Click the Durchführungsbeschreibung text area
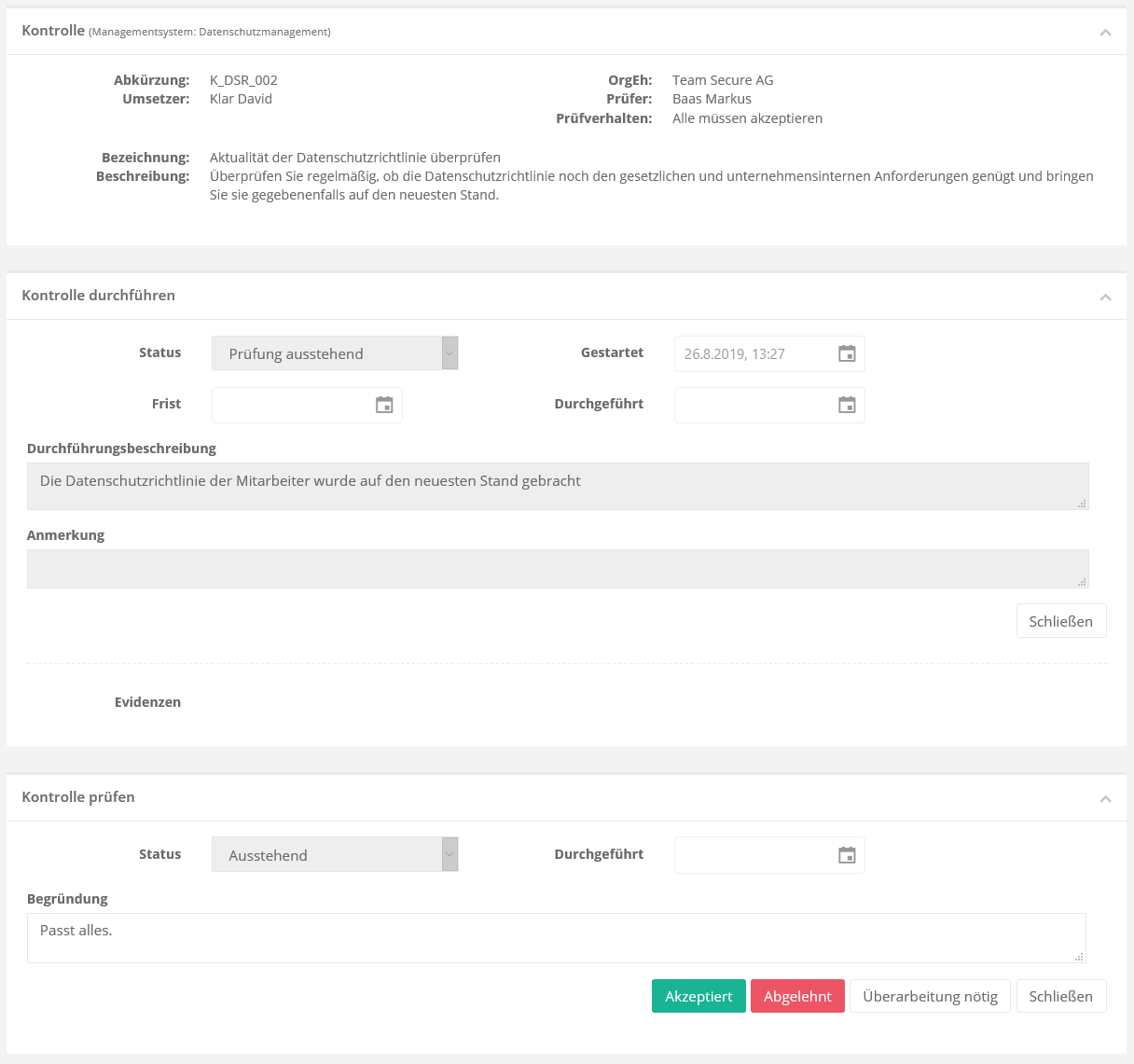Viewport: 1134px width, 1064px height. coord(557,487)
